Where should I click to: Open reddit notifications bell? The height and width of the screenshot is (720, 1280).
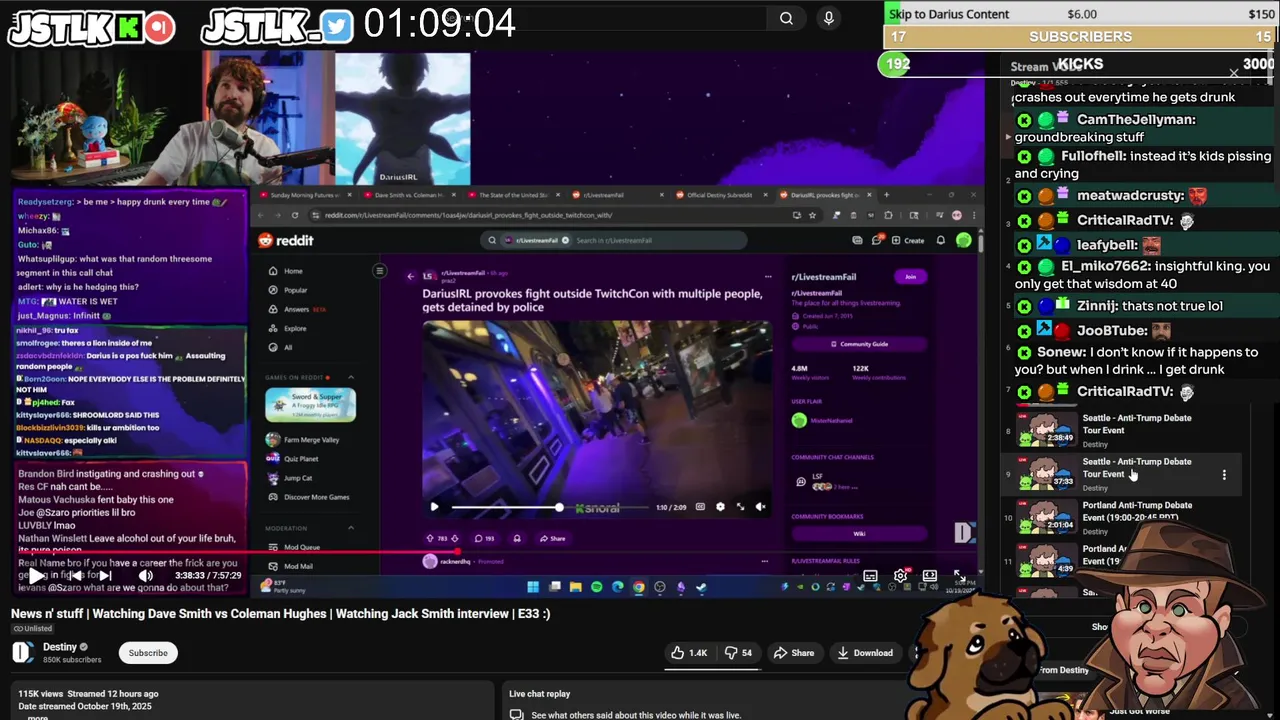pos(941,240)
